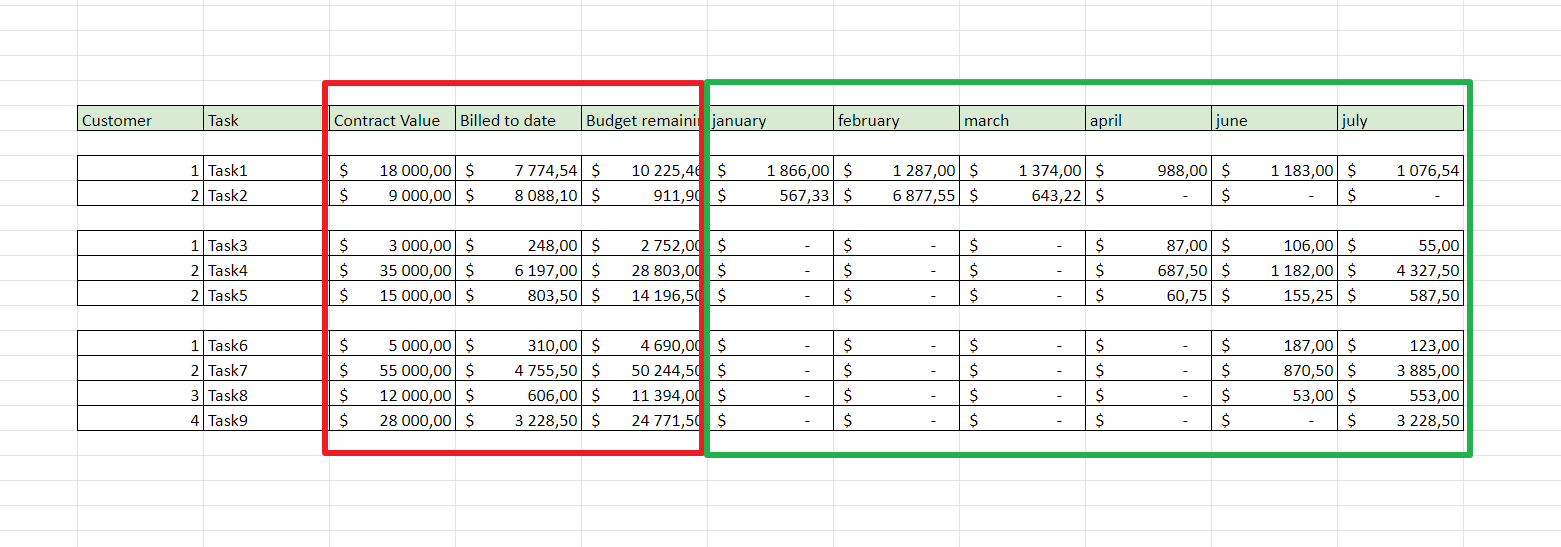The width and height of the screenshot is (1561, 547).
Task: Click april value 60,75
Action: coord(1149,294)
